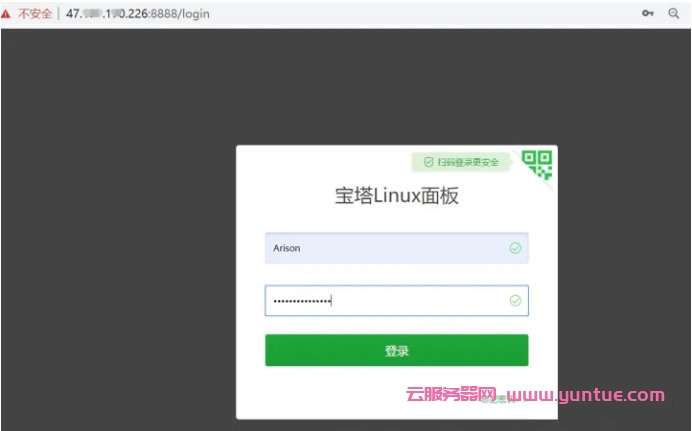Switch to QR code login
The height and width of the screenshot is (431, 692).
538,163
